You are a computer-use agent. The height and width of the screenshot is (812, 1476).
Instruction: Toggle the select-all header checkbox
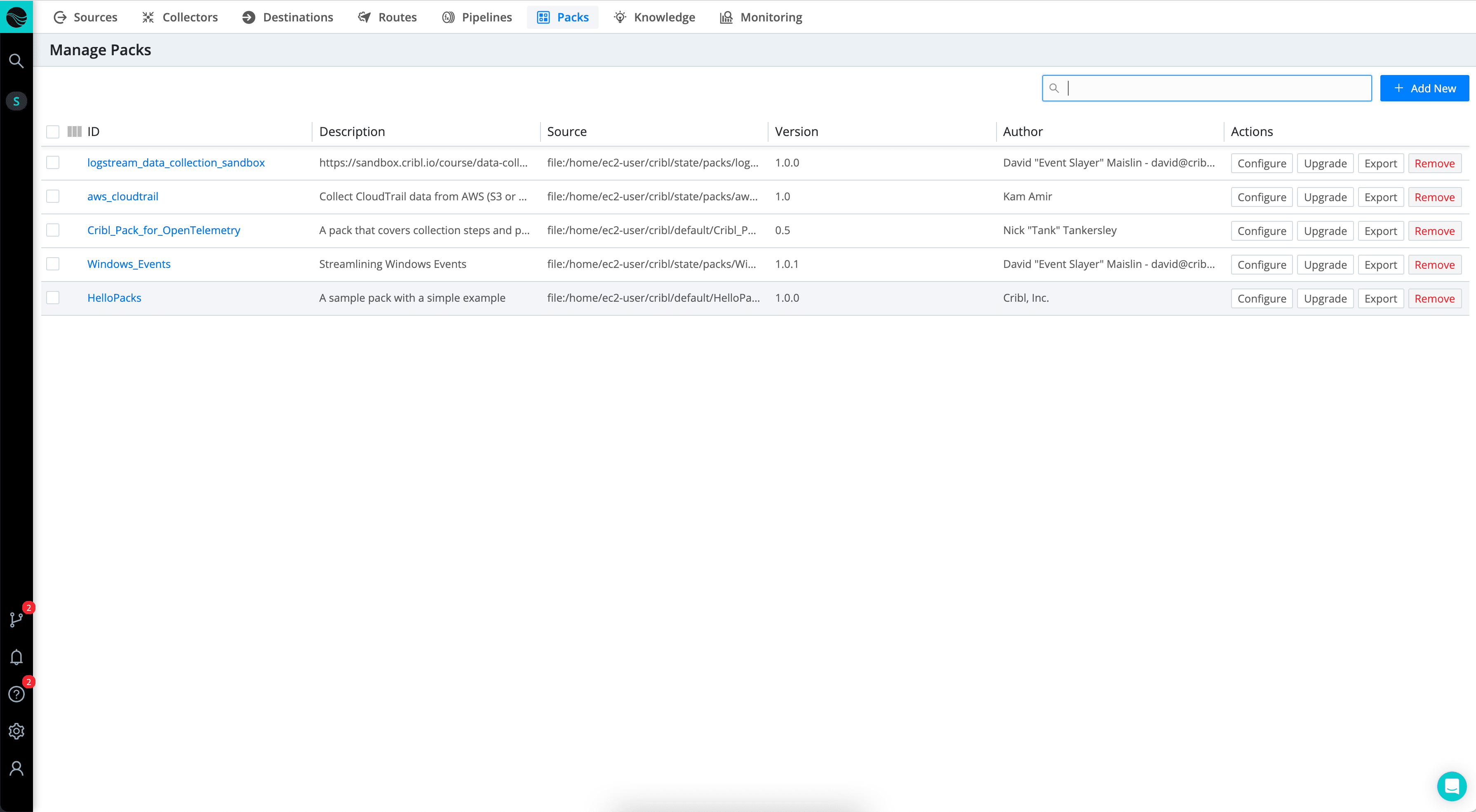53,132
